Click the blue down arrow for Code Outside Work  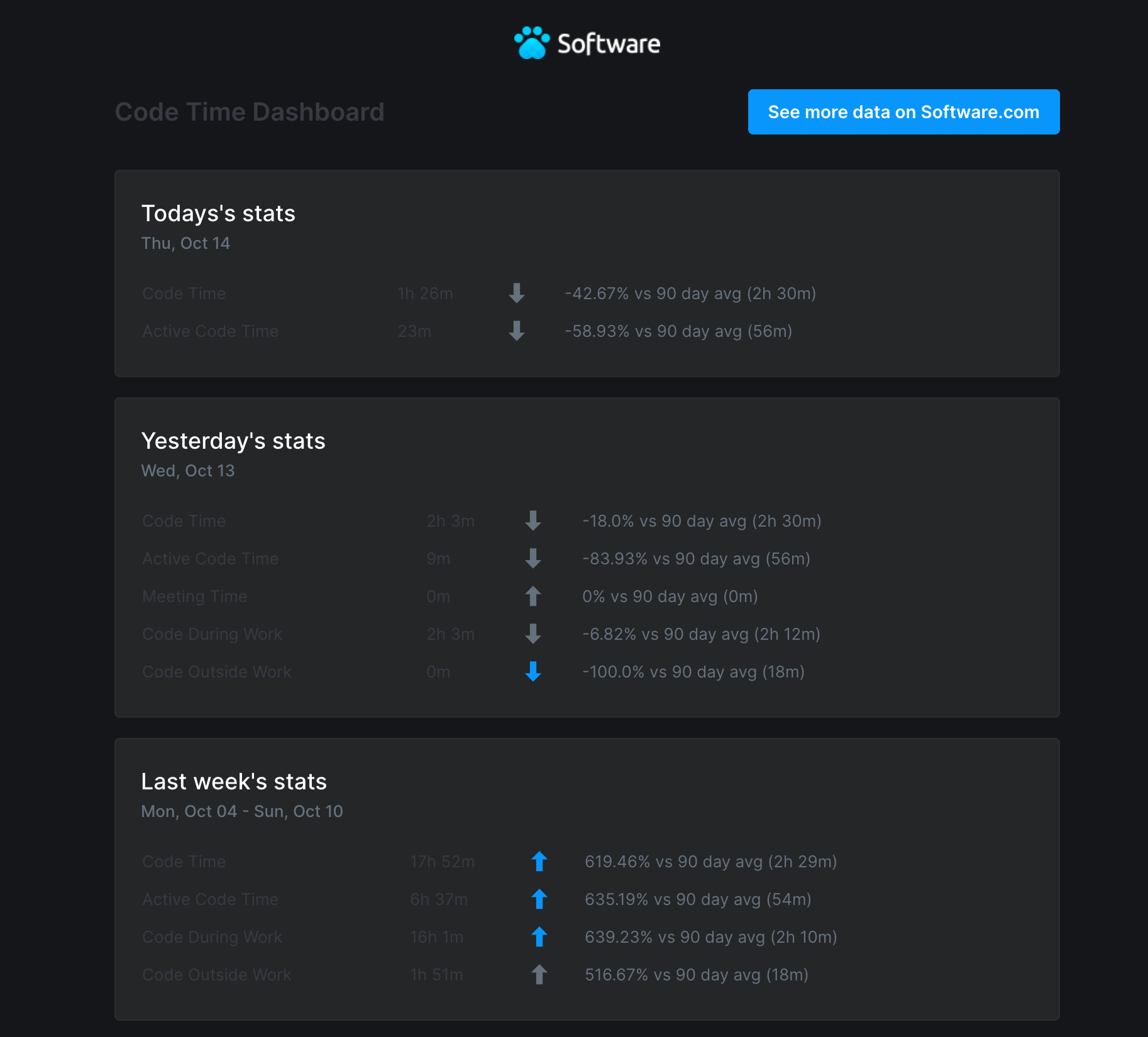click(x=533, y=672)
